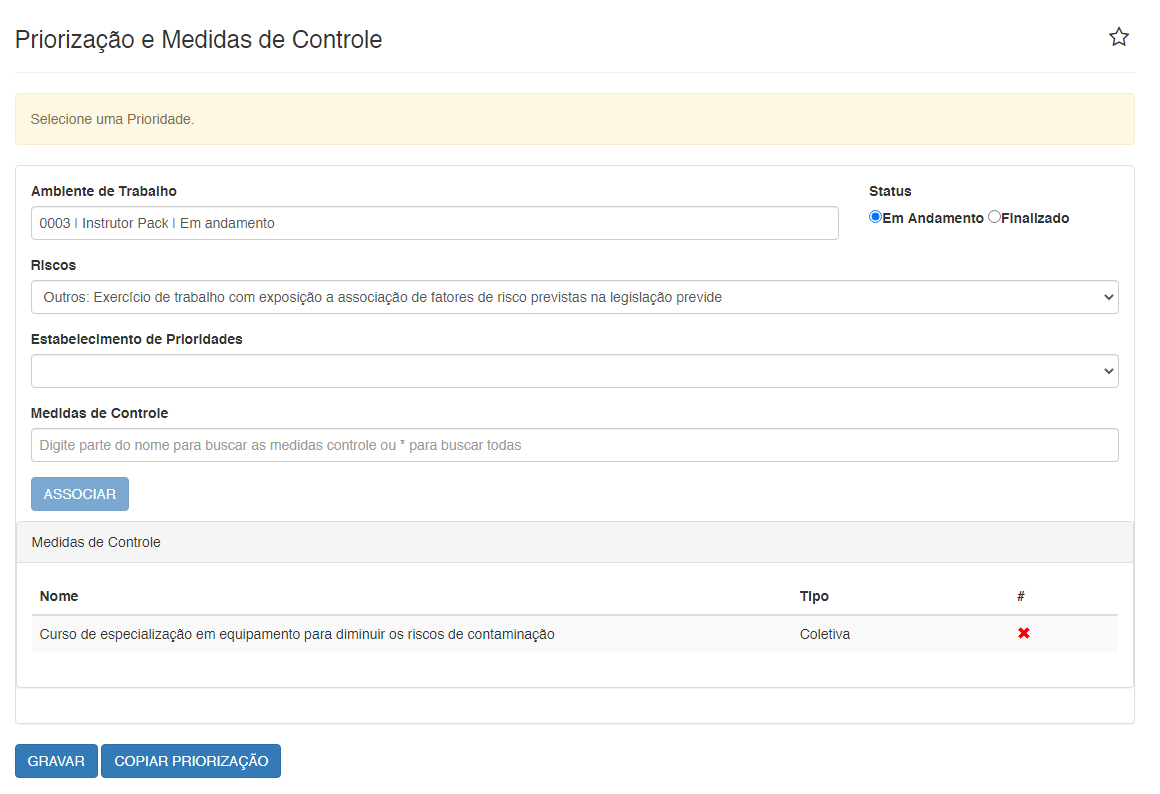
Task: Mark page as favorite with star icon
Action: coord(1119,37)
